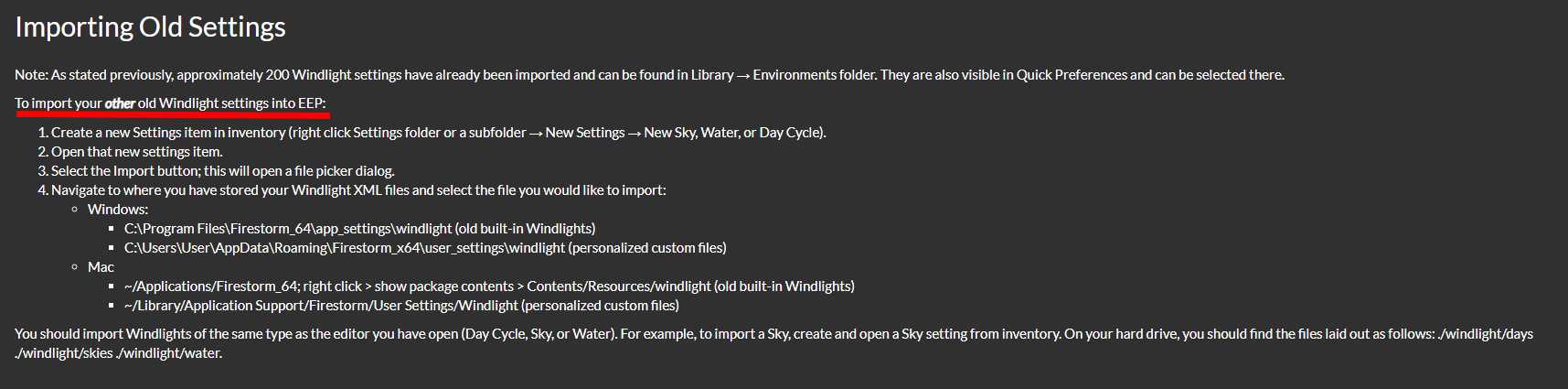Click 'Quick Preferences' text in the note line
Image resolution: width=1568 pixels, height=389 pixels.
tap(1072, 75)
